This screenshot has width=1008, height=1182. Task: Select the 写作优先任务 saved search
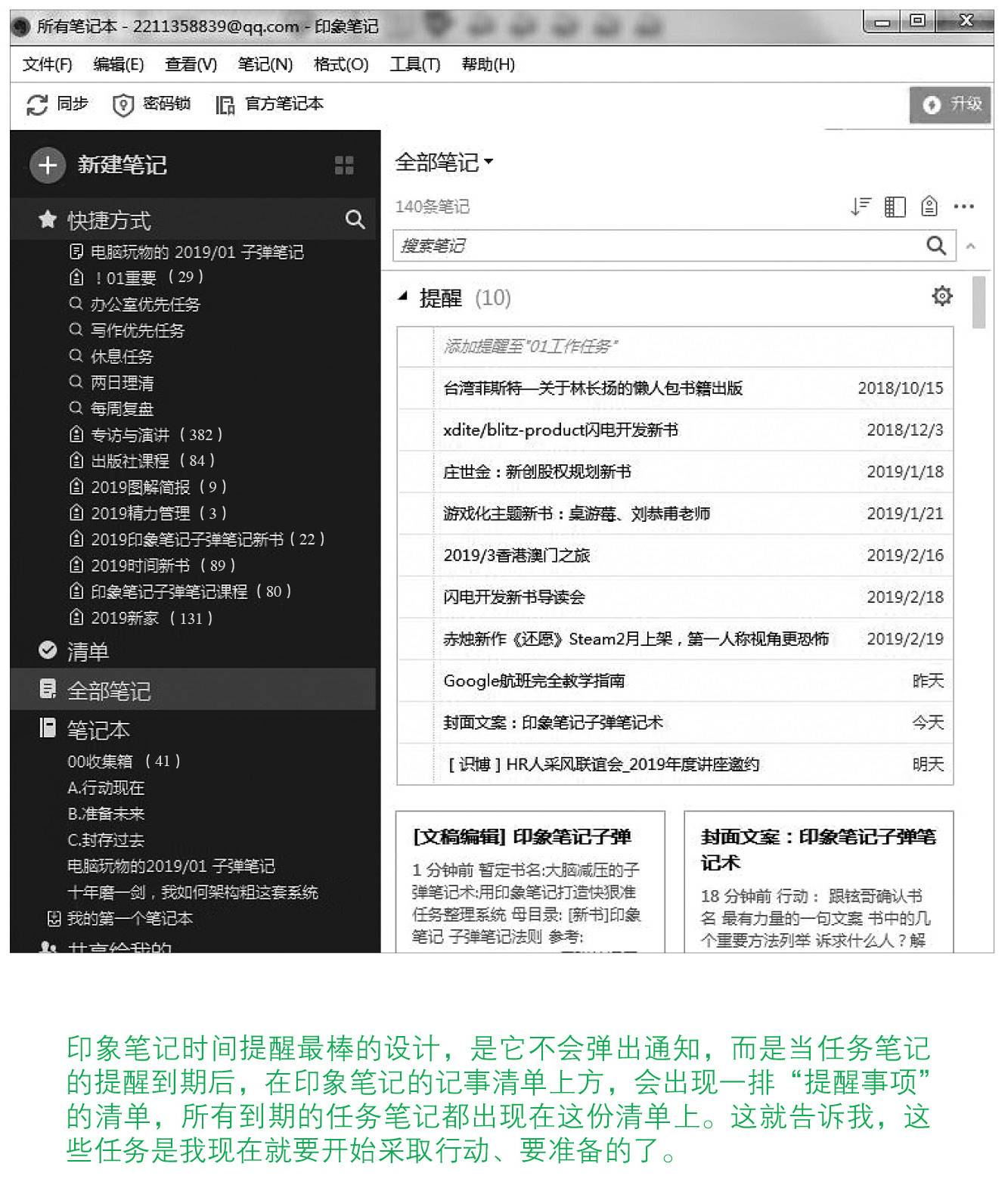coord(138,330)
